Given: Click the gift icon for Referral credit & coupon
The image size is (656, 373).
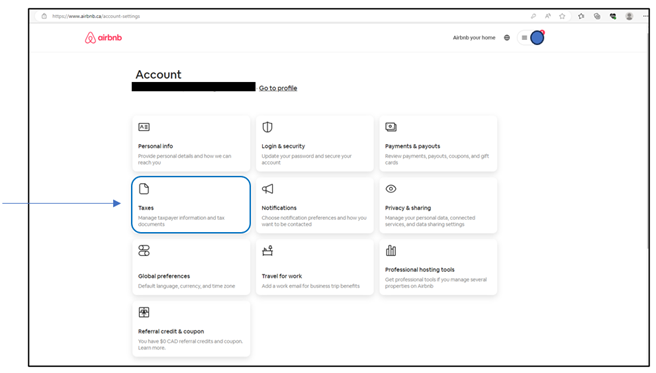Looking at the screenshot, I should click(x=144, y=312).
